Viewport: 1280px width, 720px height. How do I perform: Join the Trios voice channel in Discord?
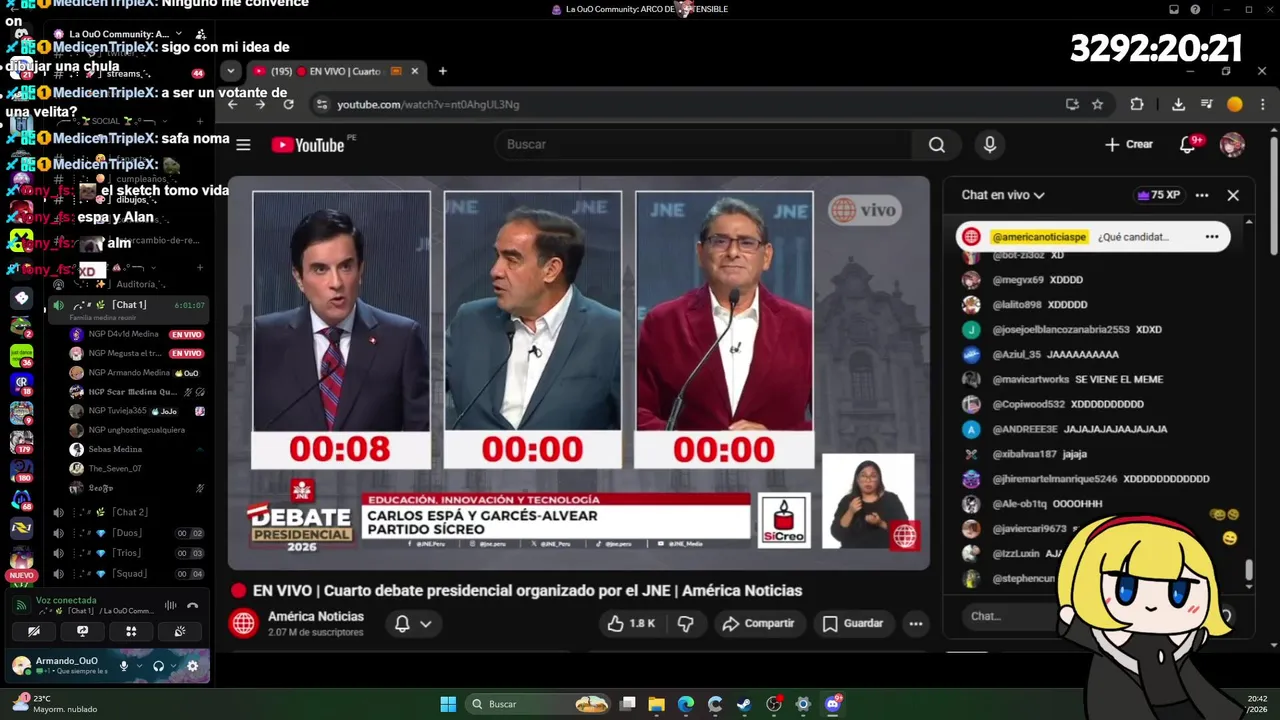pos(128,553)
